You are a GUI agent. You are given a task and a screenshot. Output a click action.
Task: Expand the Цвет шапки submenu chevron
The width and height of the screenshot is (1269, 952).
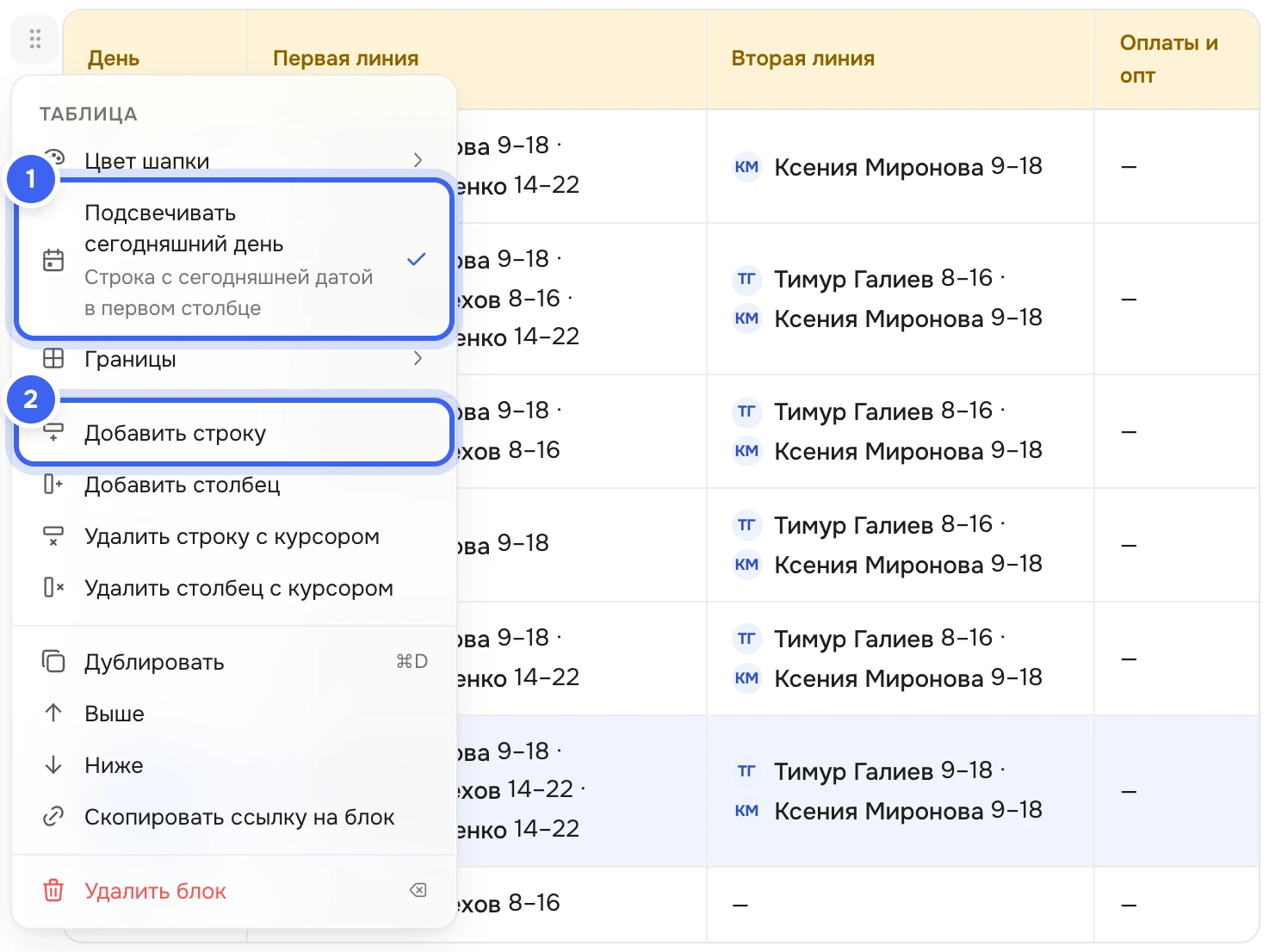pyautogui.click(x=418, y=160)
